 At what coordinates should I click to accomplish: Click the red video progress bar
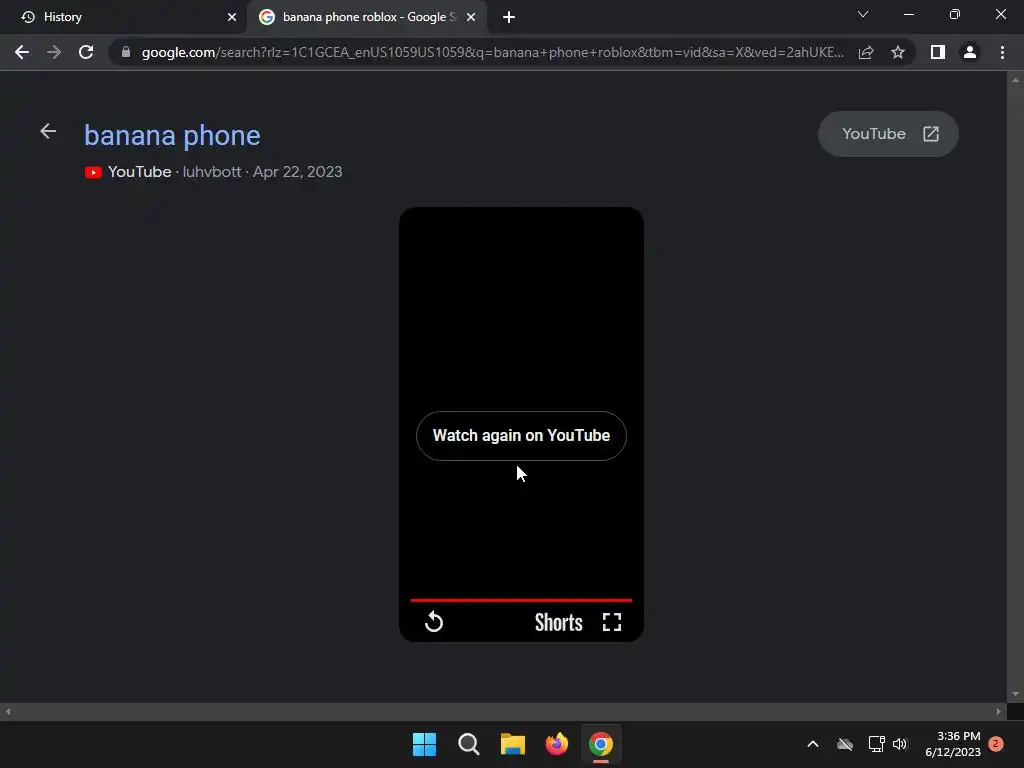[521, 600]
